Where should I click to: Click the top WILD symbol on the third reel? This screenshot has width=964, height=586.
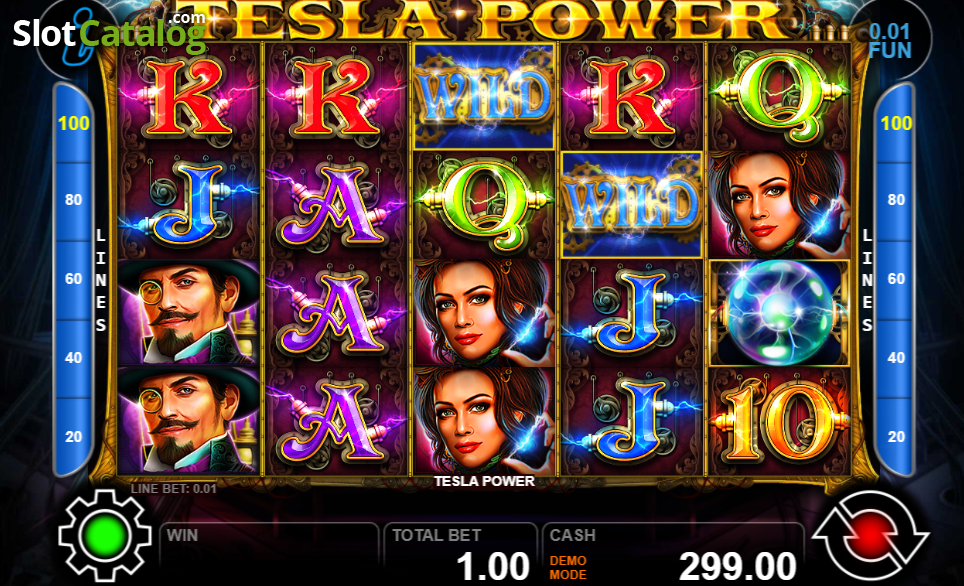[484, 96]
